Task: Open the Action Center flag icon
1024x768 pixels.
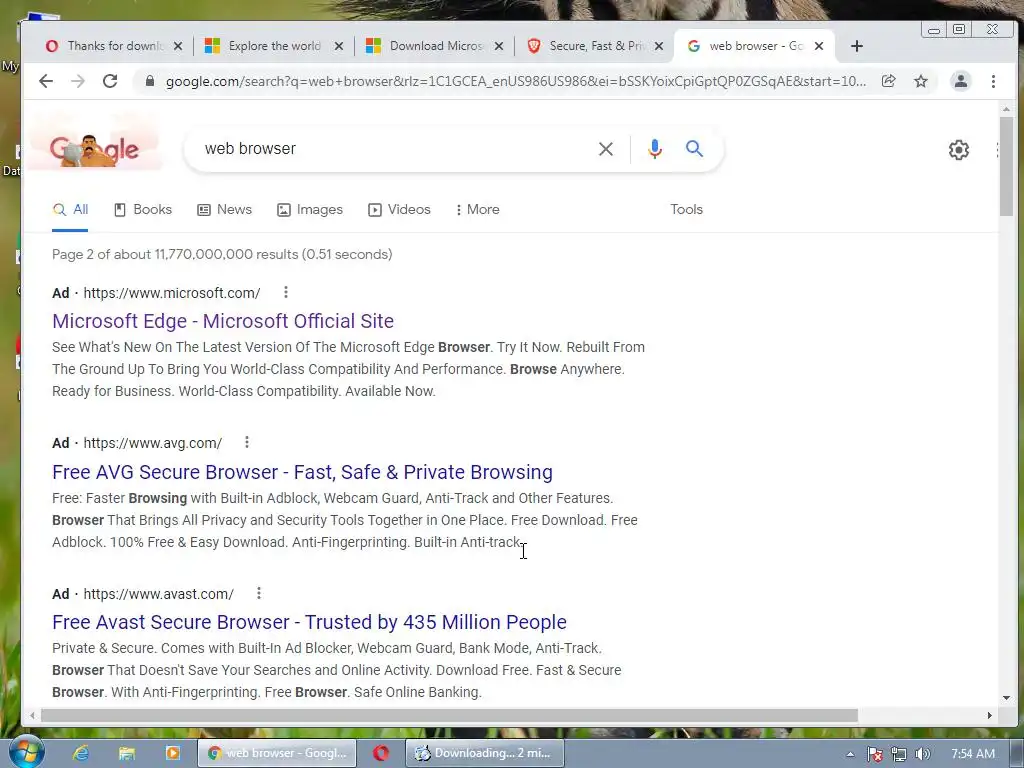Action: click(x=874, y=754)
